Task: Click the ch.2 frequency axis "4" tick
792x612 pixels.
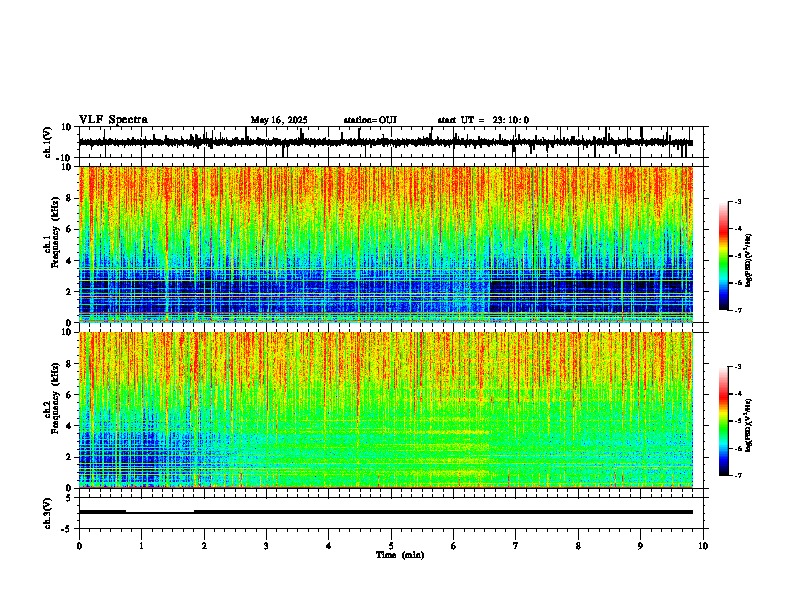Action: coord(69,426)
